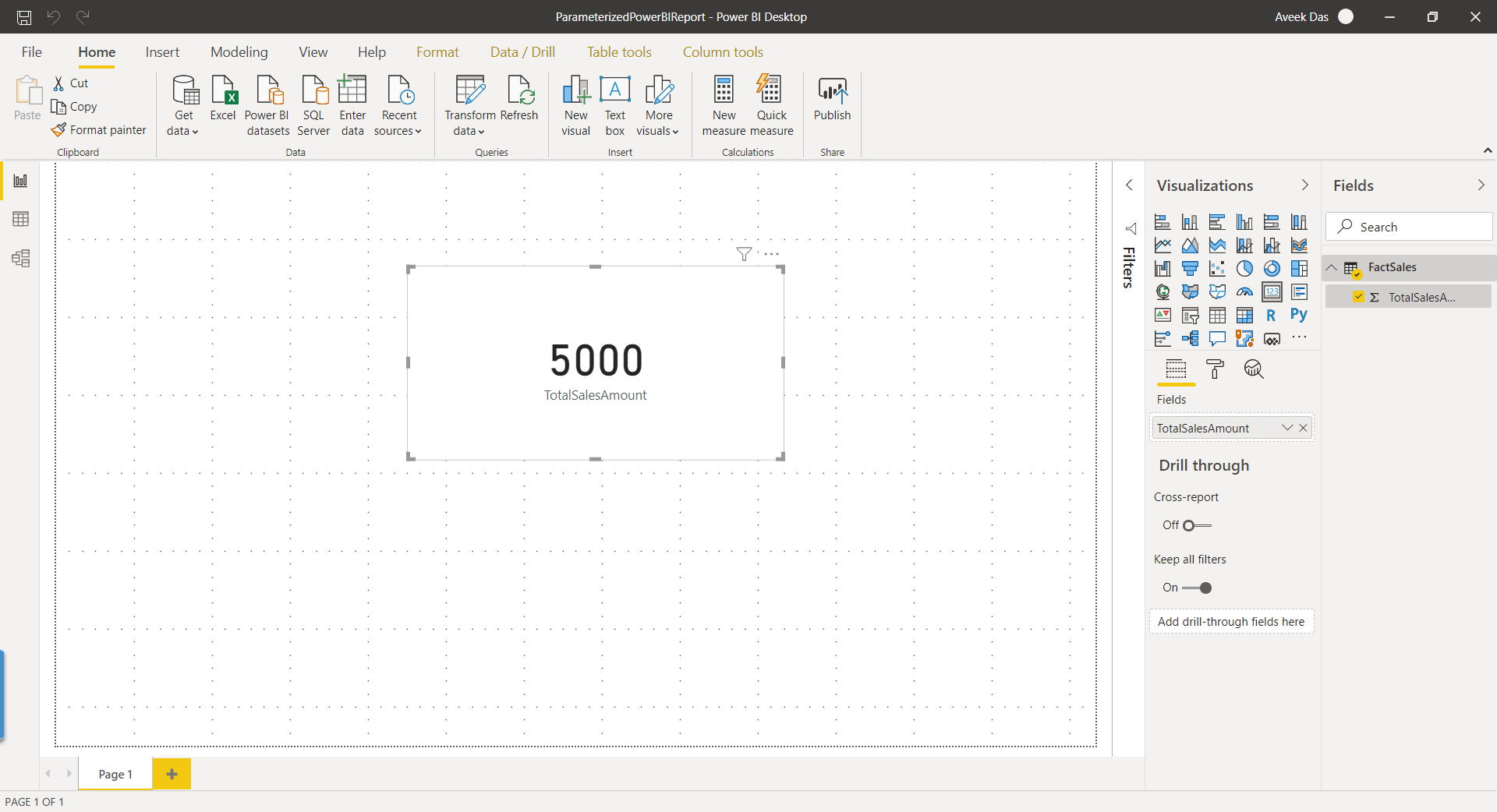Click Format painter in Clipboard group
Viewport: 1497px width, 812px height.
click(x=99, y=130)
